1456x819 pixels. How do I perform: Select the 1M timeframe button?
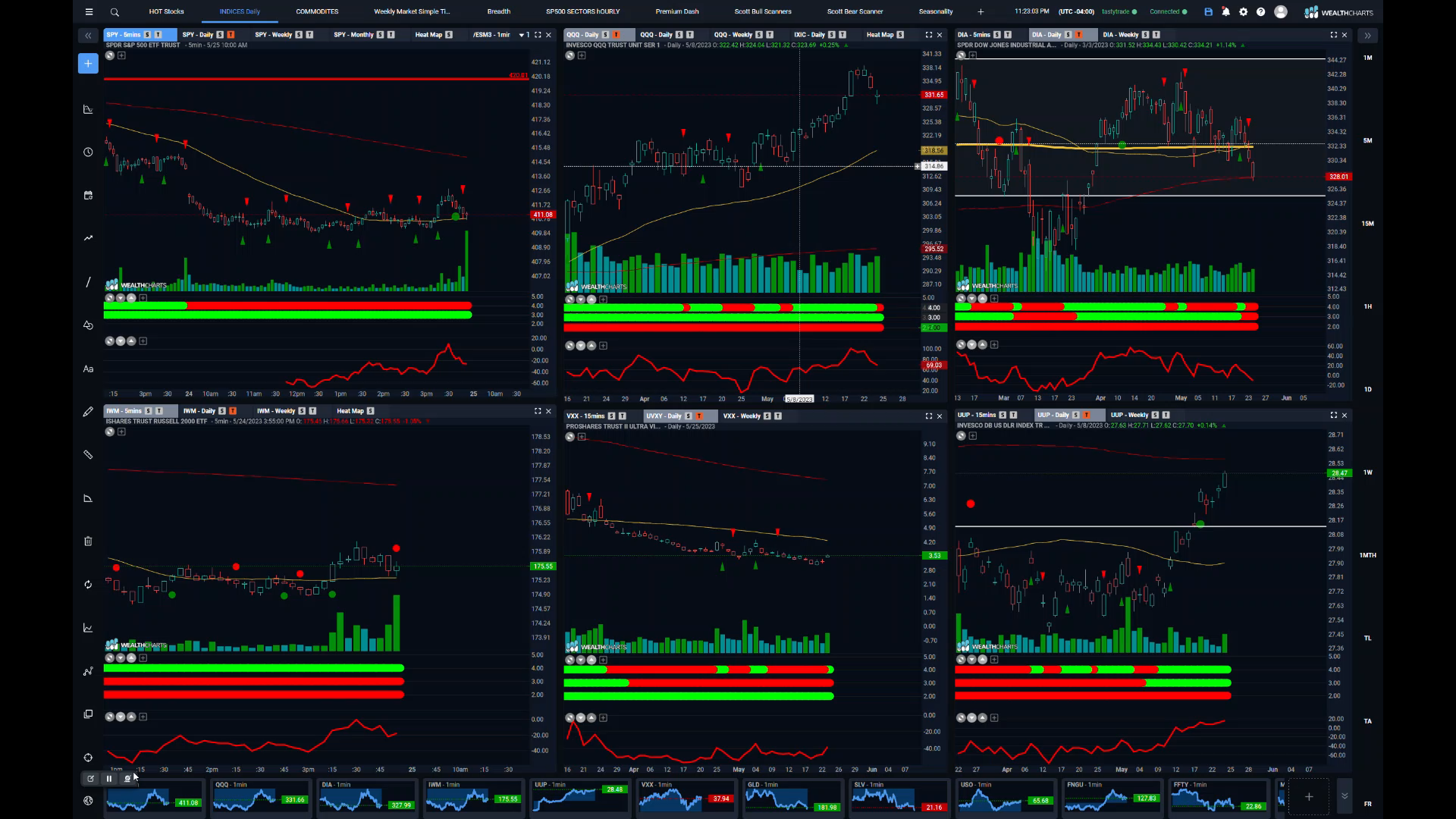pyautogui.click(x=1367, y=58)
